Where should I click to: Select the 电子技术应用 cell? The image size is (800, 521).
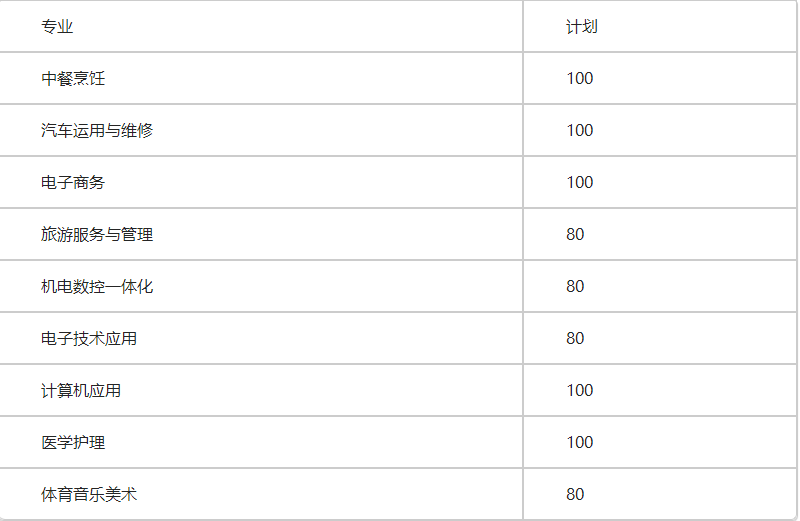[89, 339]
